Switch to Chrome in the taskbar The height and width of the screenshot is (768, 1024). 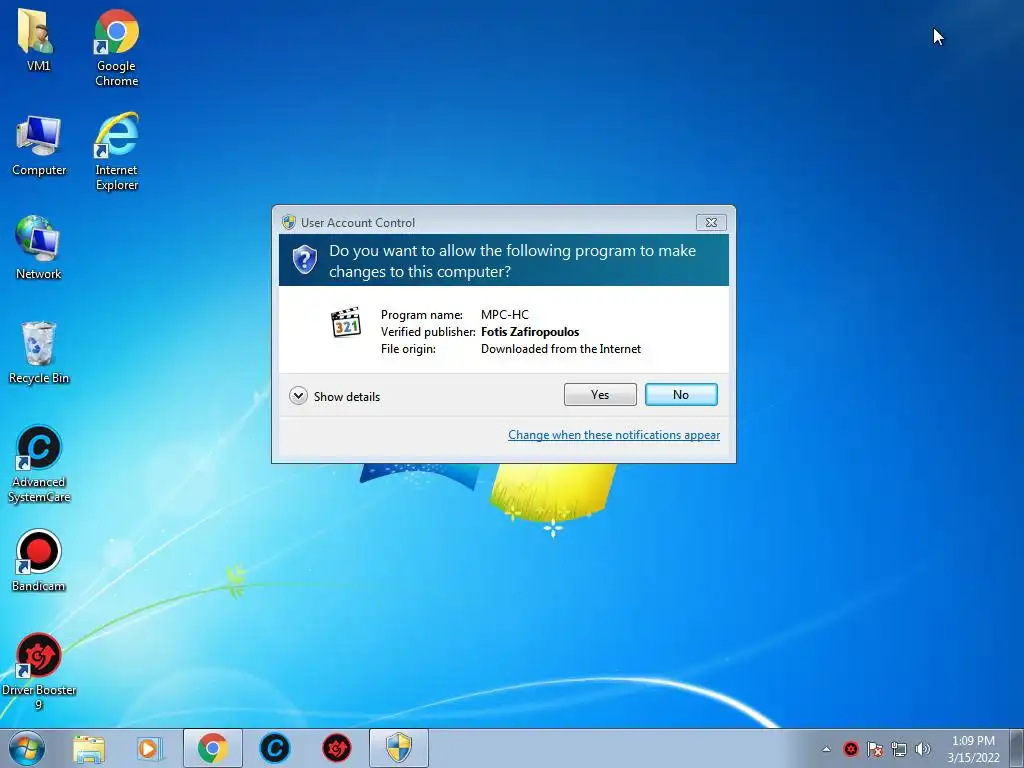pyautogui.click(x=212, y=748)
